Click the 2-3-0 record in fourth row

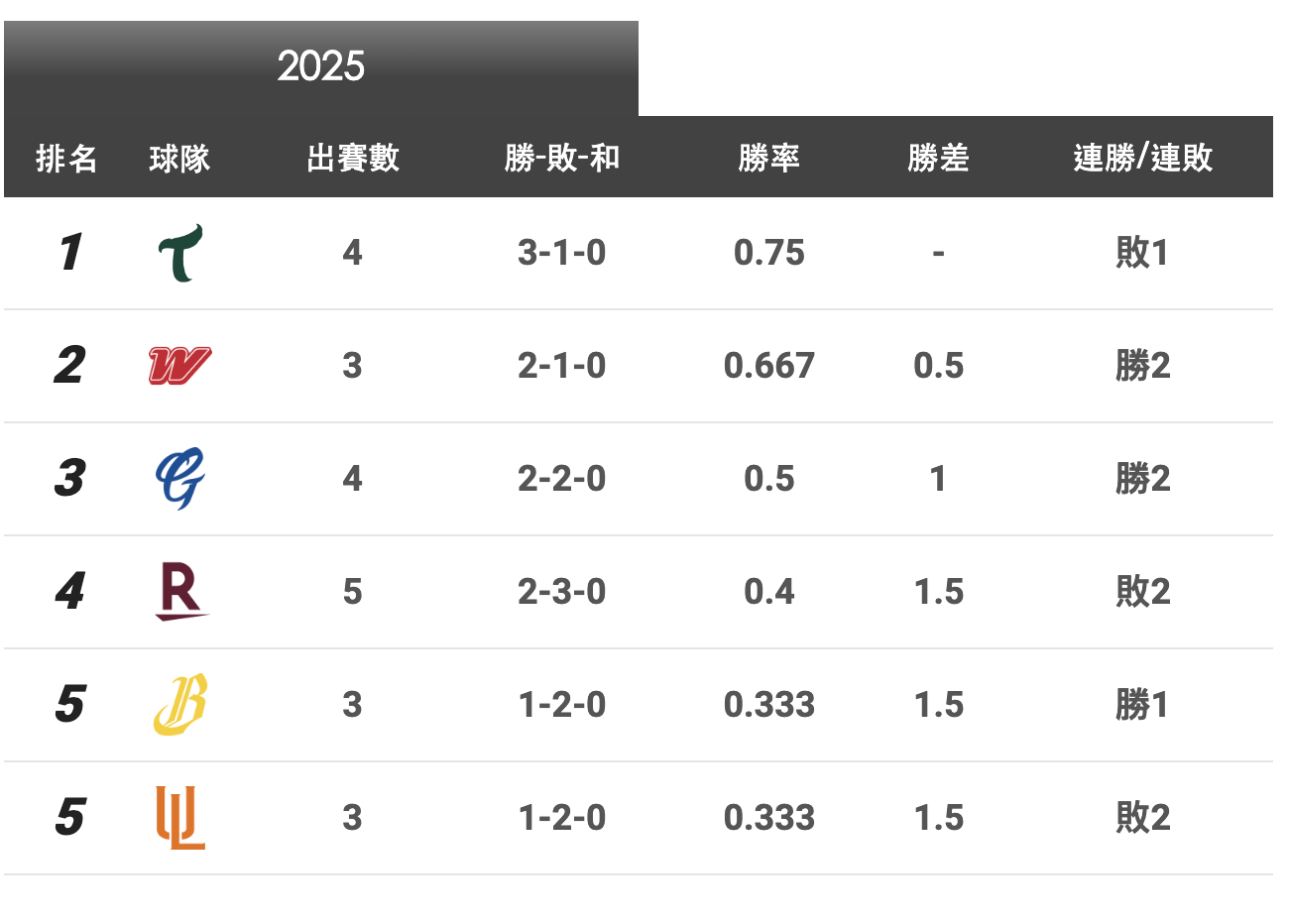click(x=561, y=592)
